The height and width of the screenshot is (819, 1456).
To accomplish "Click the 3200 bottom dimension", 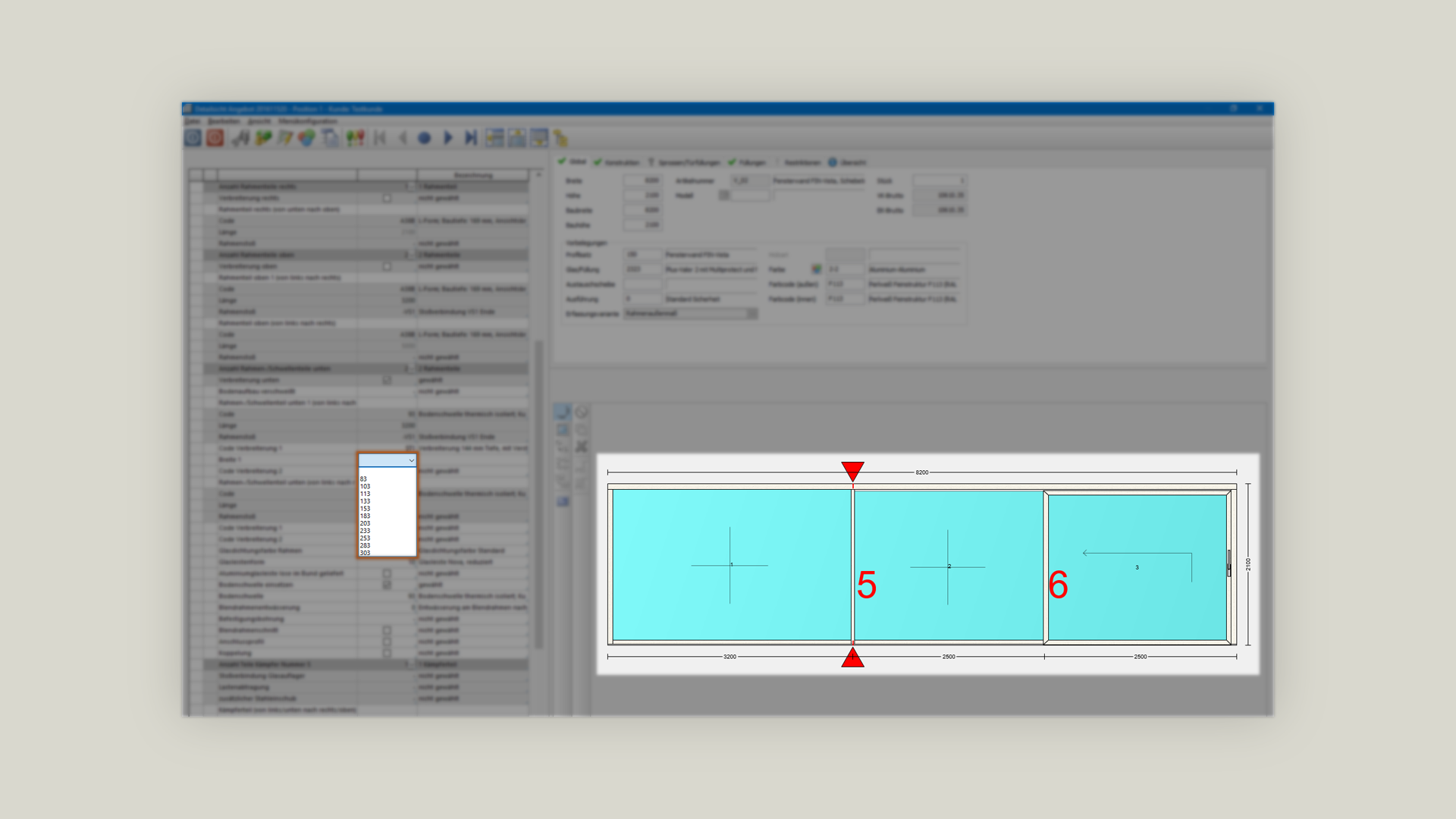I will (730, 657).
